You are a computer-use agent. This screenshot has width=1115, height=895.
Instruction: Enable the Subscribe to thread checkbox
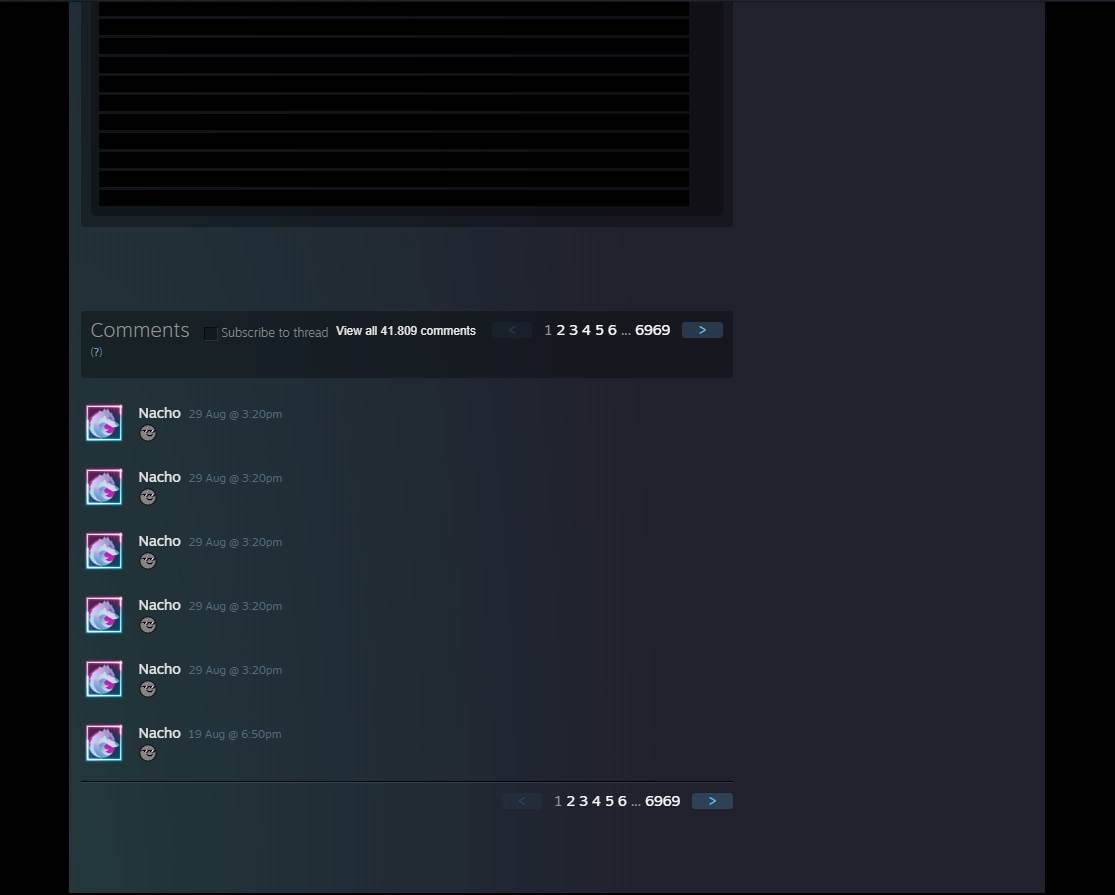coord(210,333)
